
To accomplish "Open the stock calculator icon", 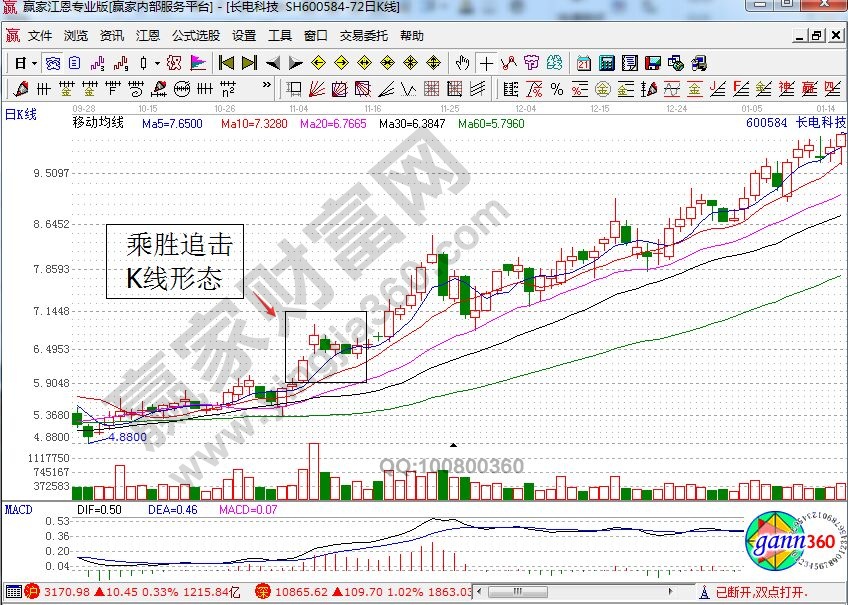I will coord(606,62).
